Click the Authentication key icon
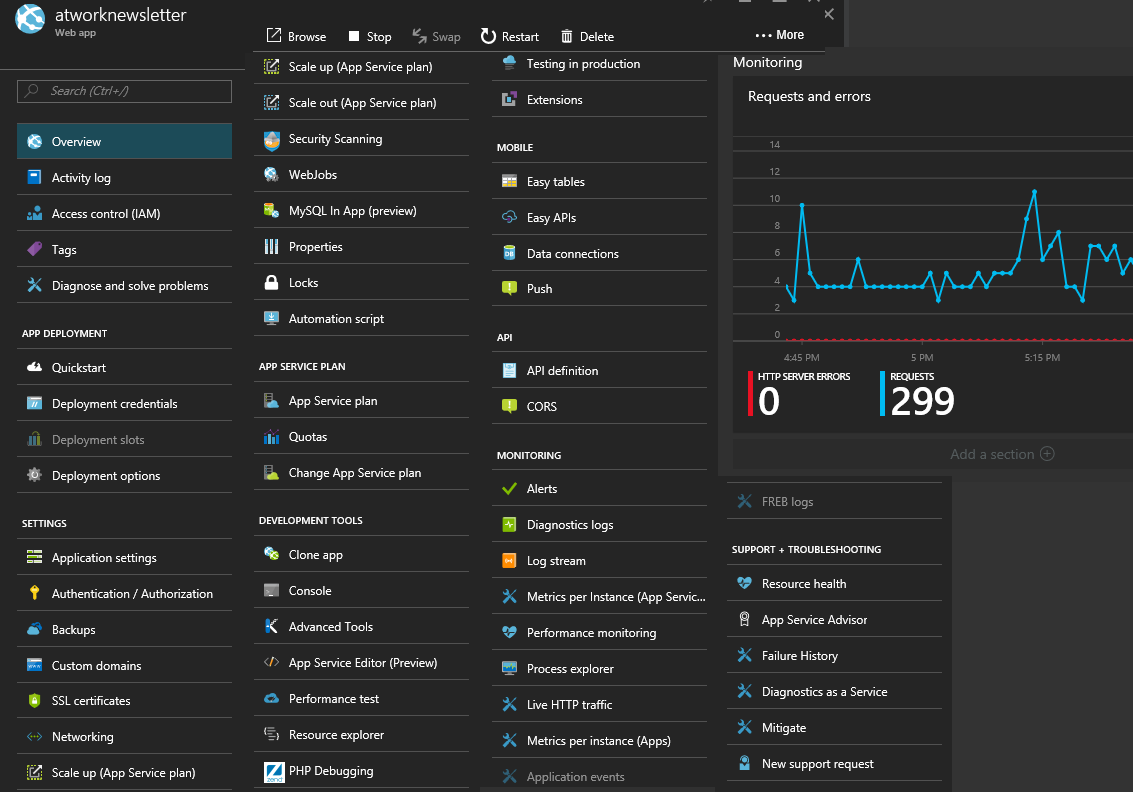The height and width of the screenshot is (792, 1133). (34, 594)
